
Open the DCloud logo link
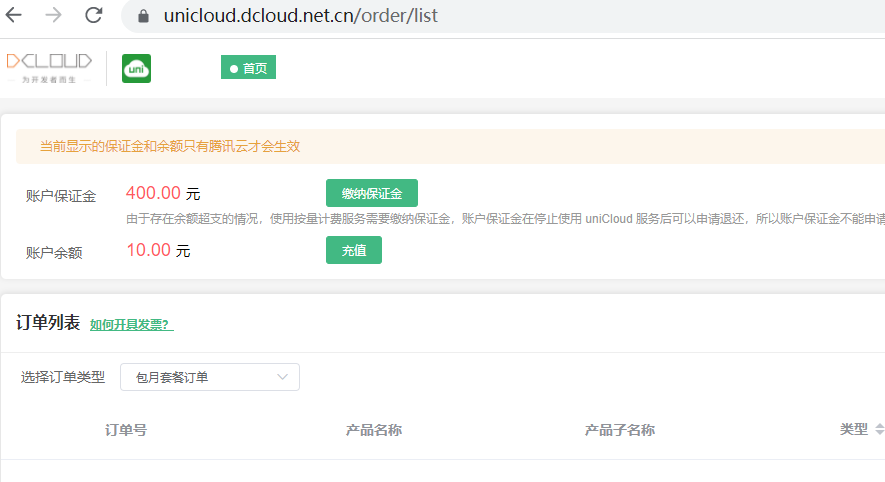coord(49,68)
